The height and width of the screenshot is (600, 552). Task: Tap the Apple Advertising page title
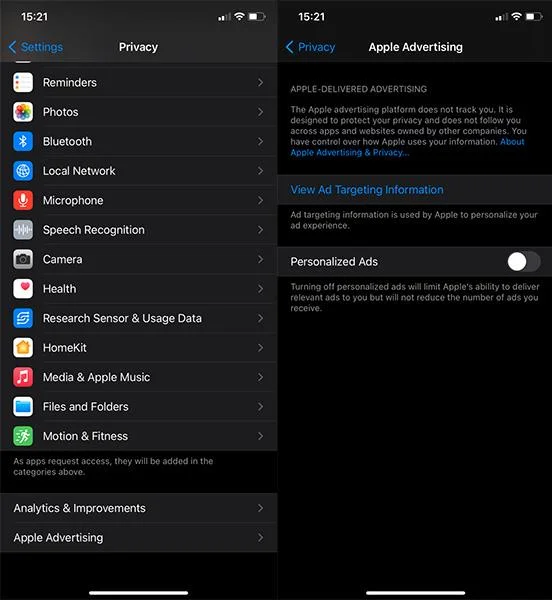coord(415,47)
